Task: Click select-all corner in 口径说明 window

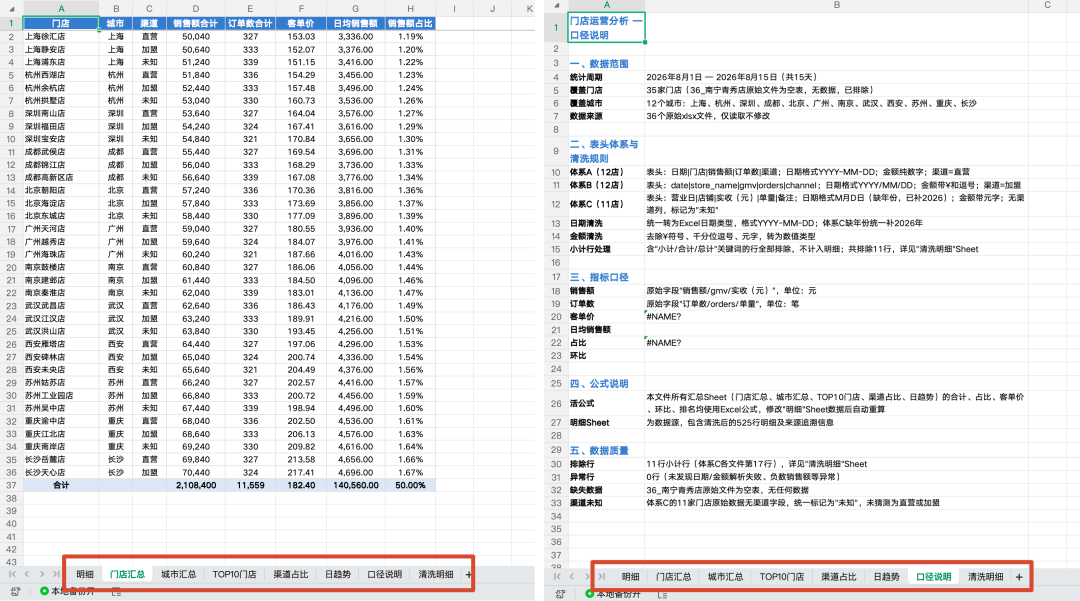Action: 557,5
